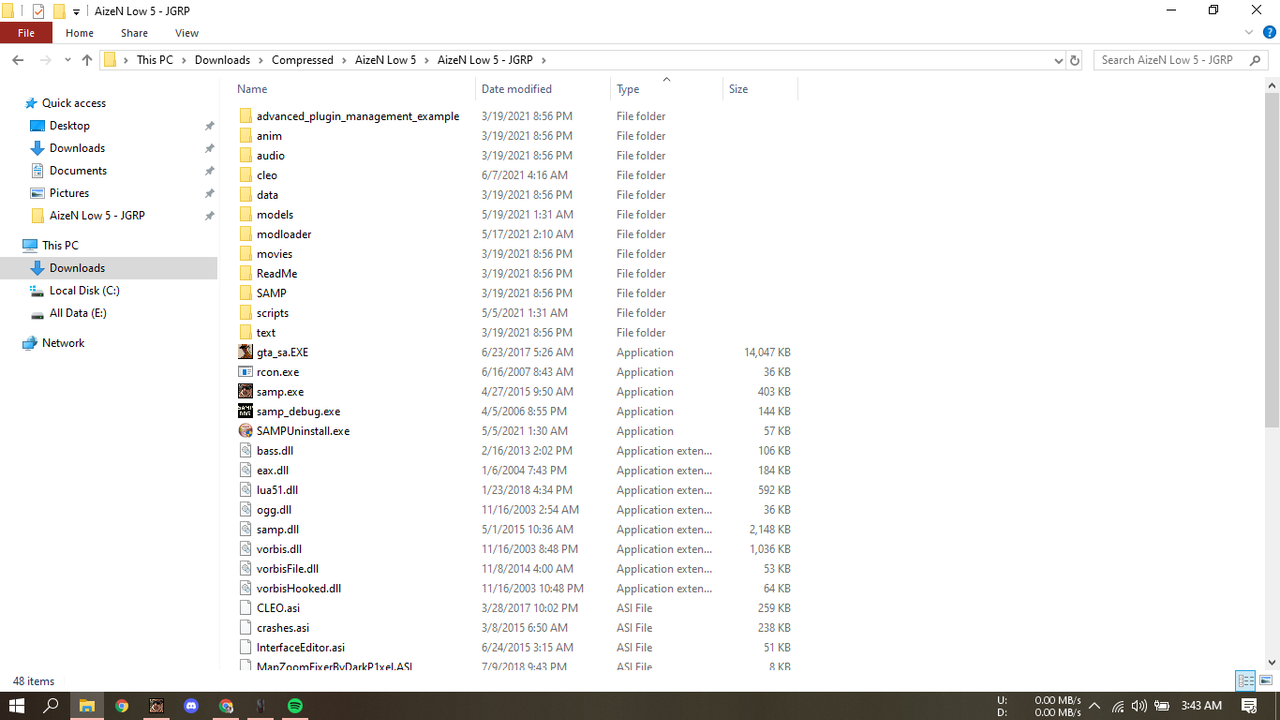Switch to the Share ribbon tab

134,33
